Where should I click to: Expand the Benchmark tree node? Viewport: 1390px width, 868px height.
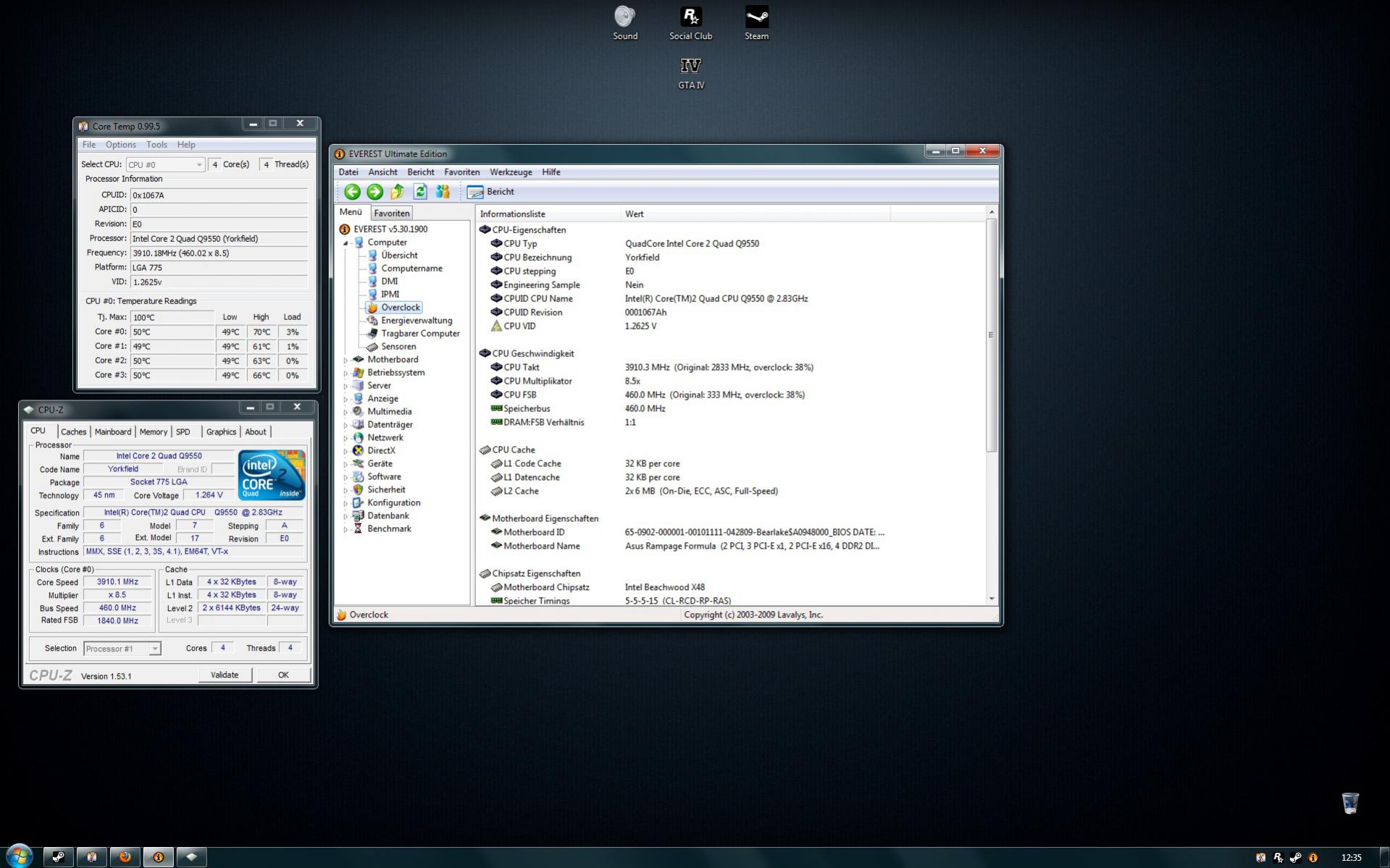[x=346, y=529]
